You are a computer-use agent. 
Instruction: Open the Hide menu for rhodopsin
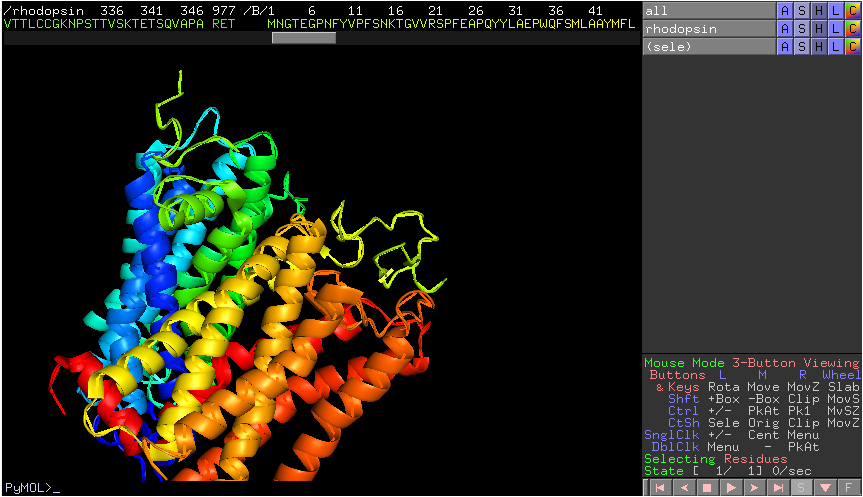click(x=819, y=29)
